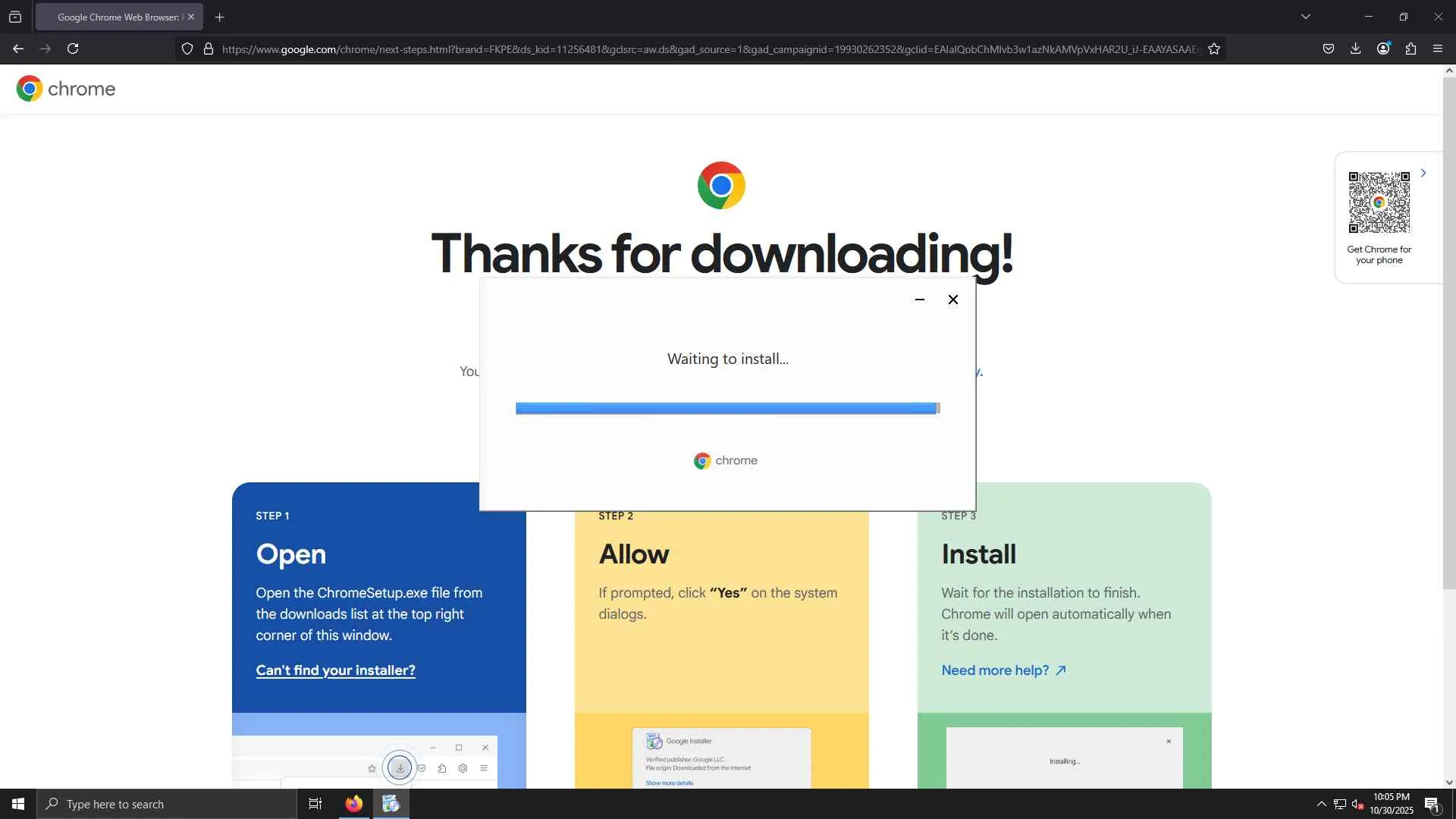Open a new tab with plus button
The height and width of the screenshot is (819, 1456).
[x=220, y=17]
